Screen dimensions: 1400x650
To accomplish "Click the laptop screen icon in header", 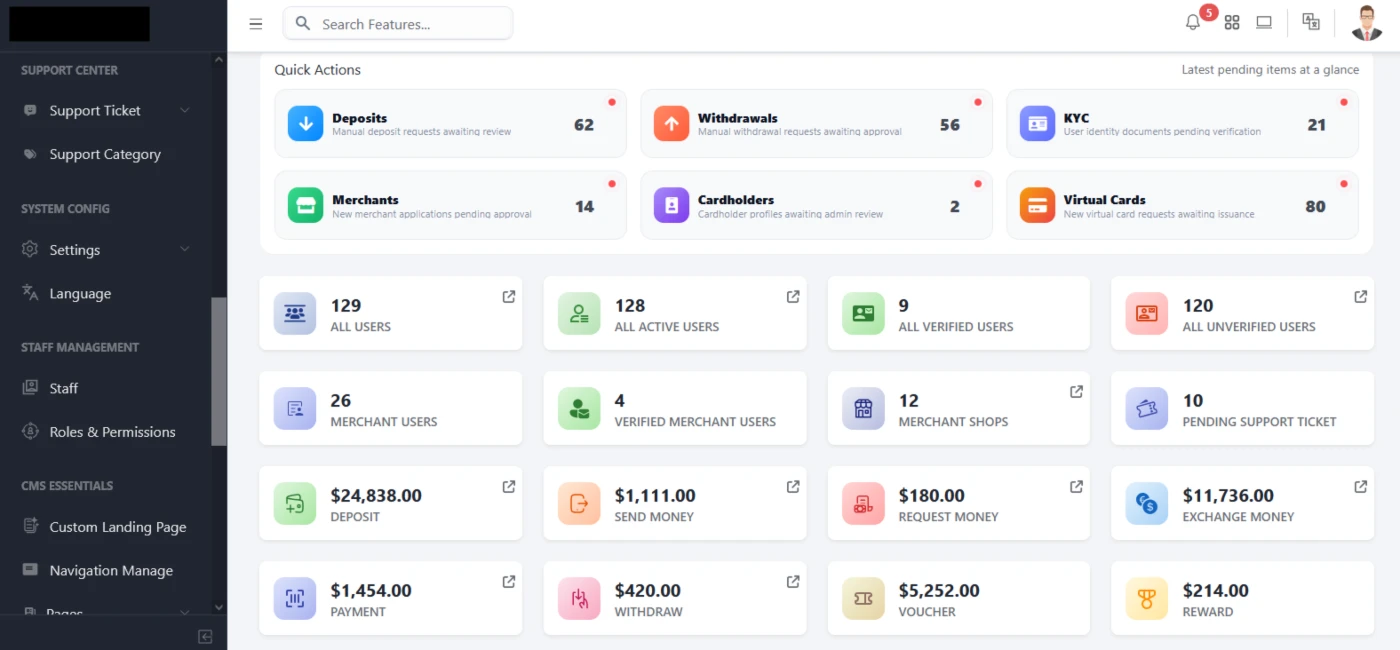I will [x=1264, y=23].
